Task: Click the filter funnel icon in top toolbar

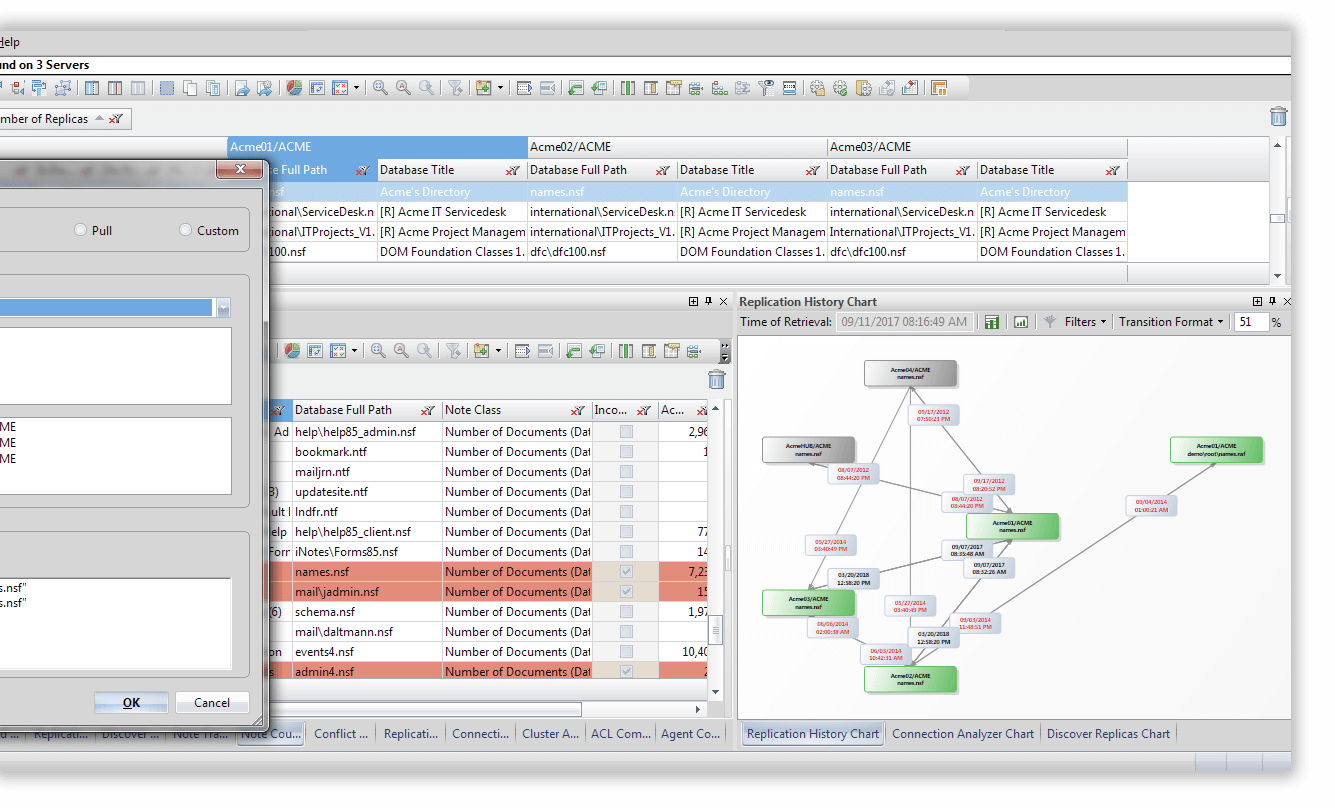Action: (455, 87)
